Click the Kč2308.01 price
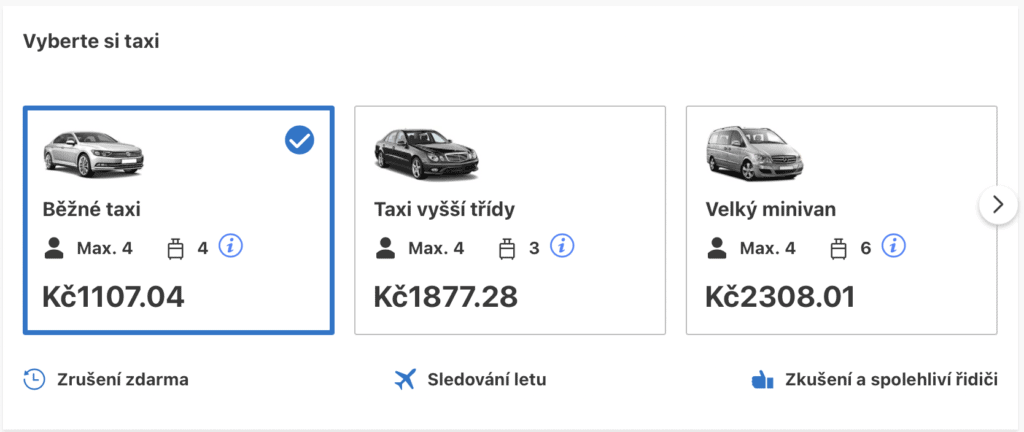The height and width of the screenshot is (432, 1024). point(780,297)
